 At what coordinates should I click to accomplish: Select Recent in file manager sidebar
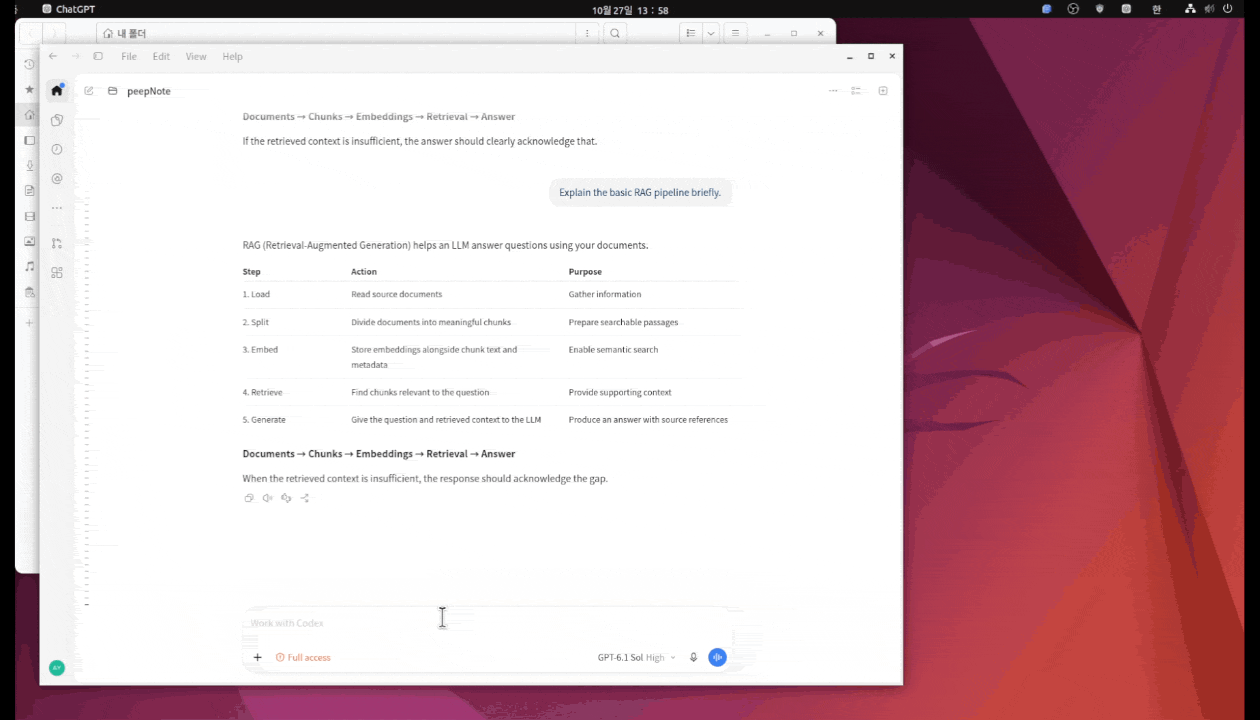(29, 64)
